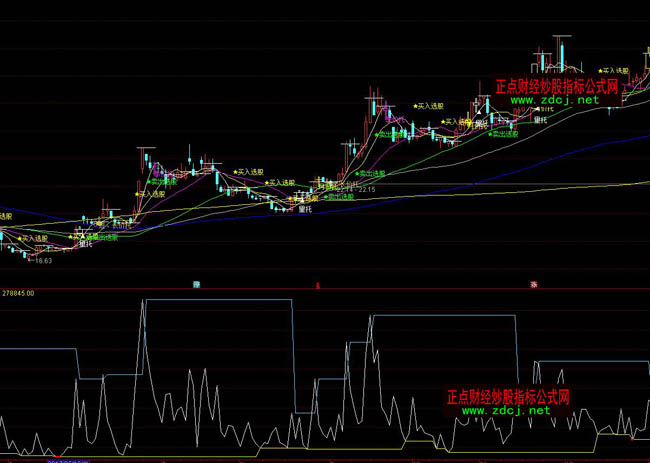
Task: Click the red $ marker on the panel divider
Action: (317, 286)
